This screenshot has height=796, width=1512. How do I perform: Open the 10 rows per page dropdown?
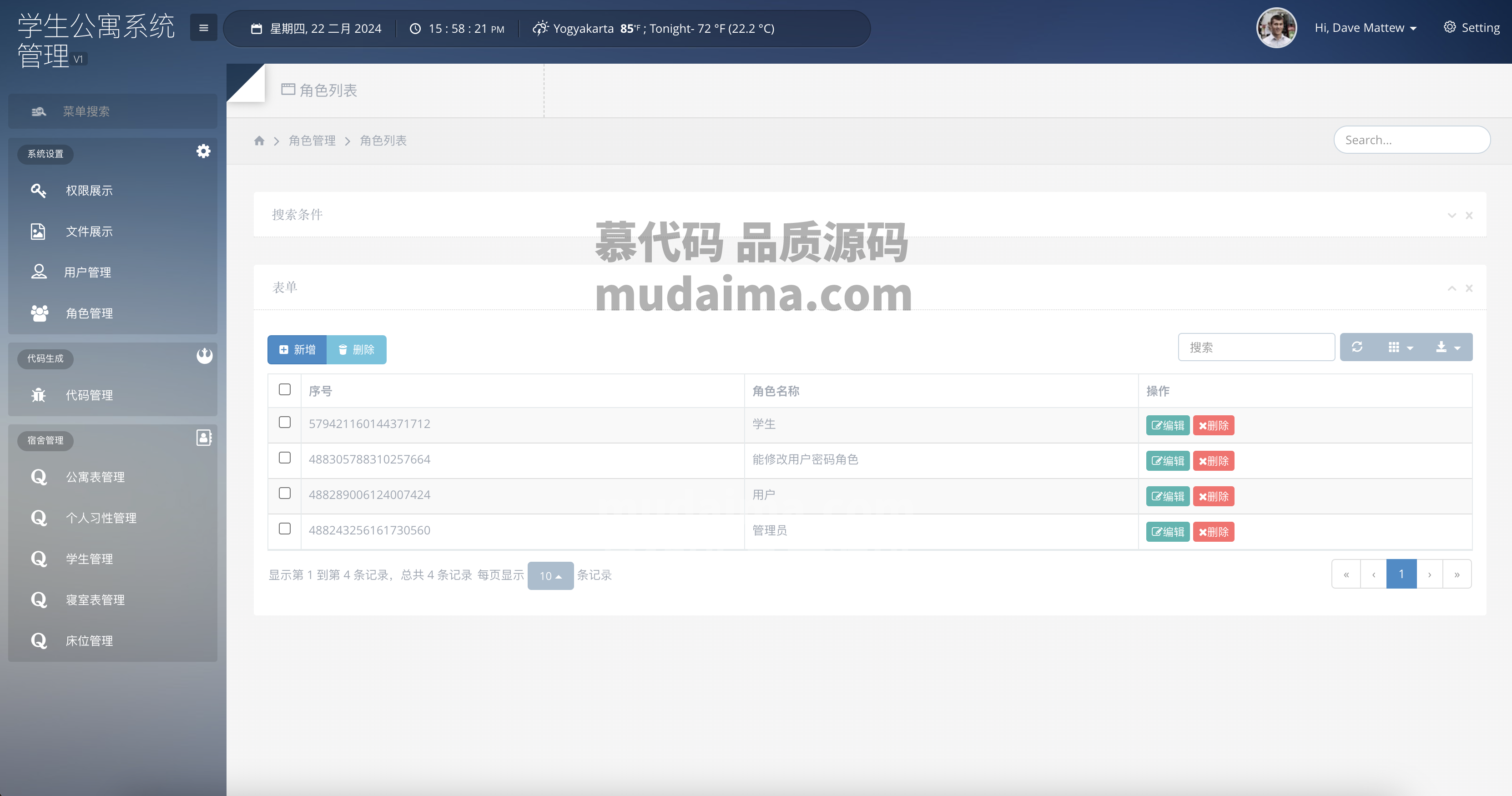[550, 576]
